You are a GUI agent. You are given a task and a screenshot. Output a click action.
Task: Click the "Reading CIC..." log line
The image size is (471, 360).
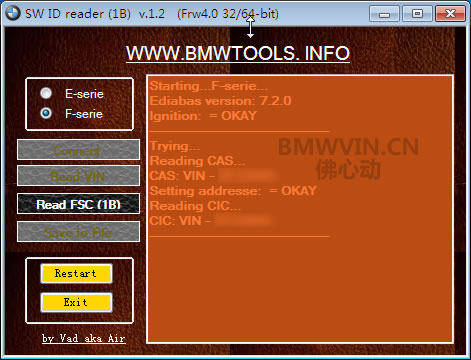(195, 206)
